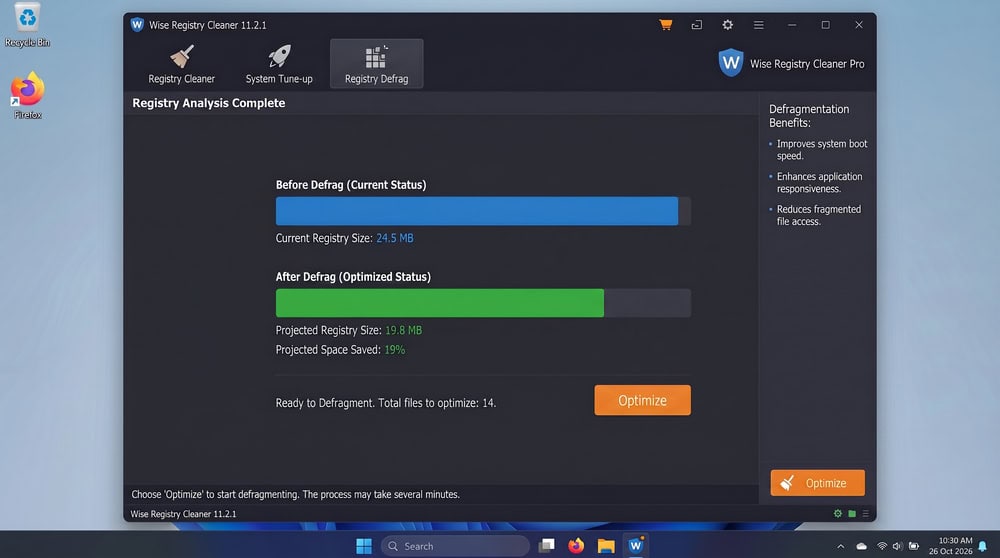Click 'Ready to Defragment' status text
This screenshot has height=558, width=1000.
386,403
